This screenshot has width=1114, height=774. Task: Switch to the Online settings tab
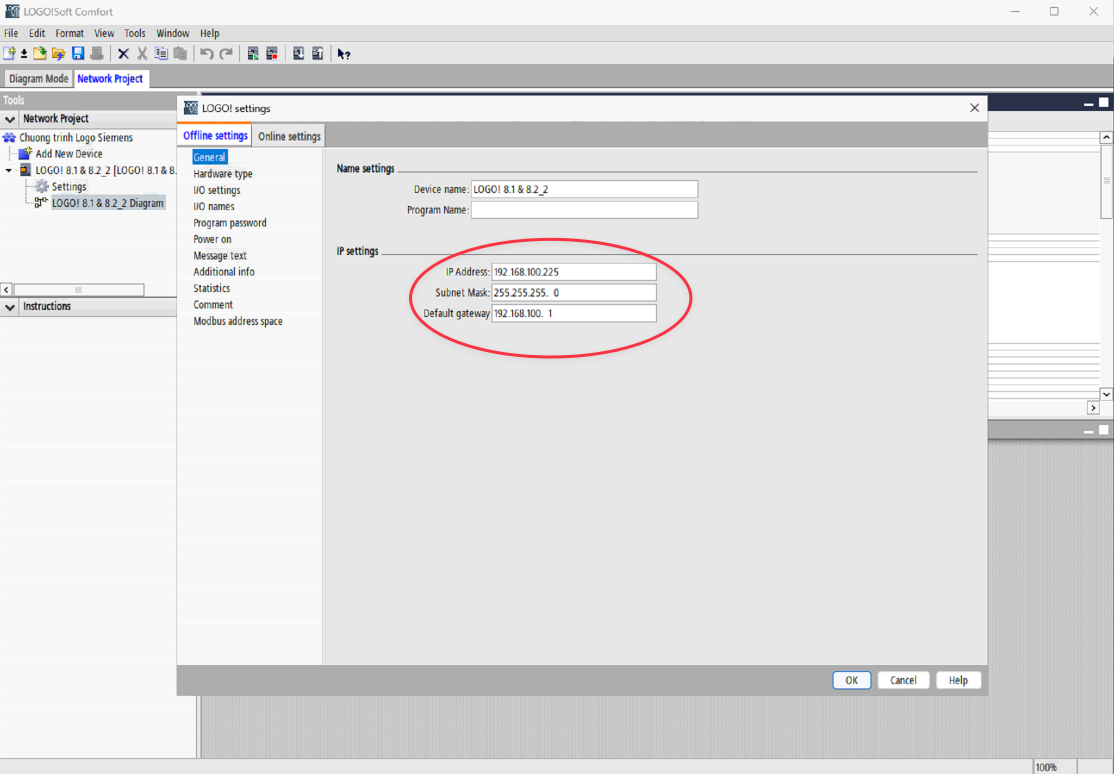[289, 136]
